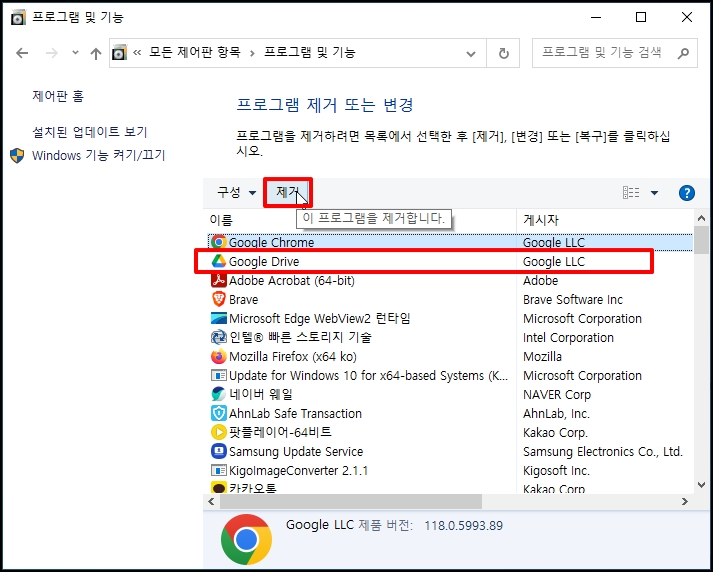Click 프로그램 및 기능 breadcrumb segment

tap(310, 53)
